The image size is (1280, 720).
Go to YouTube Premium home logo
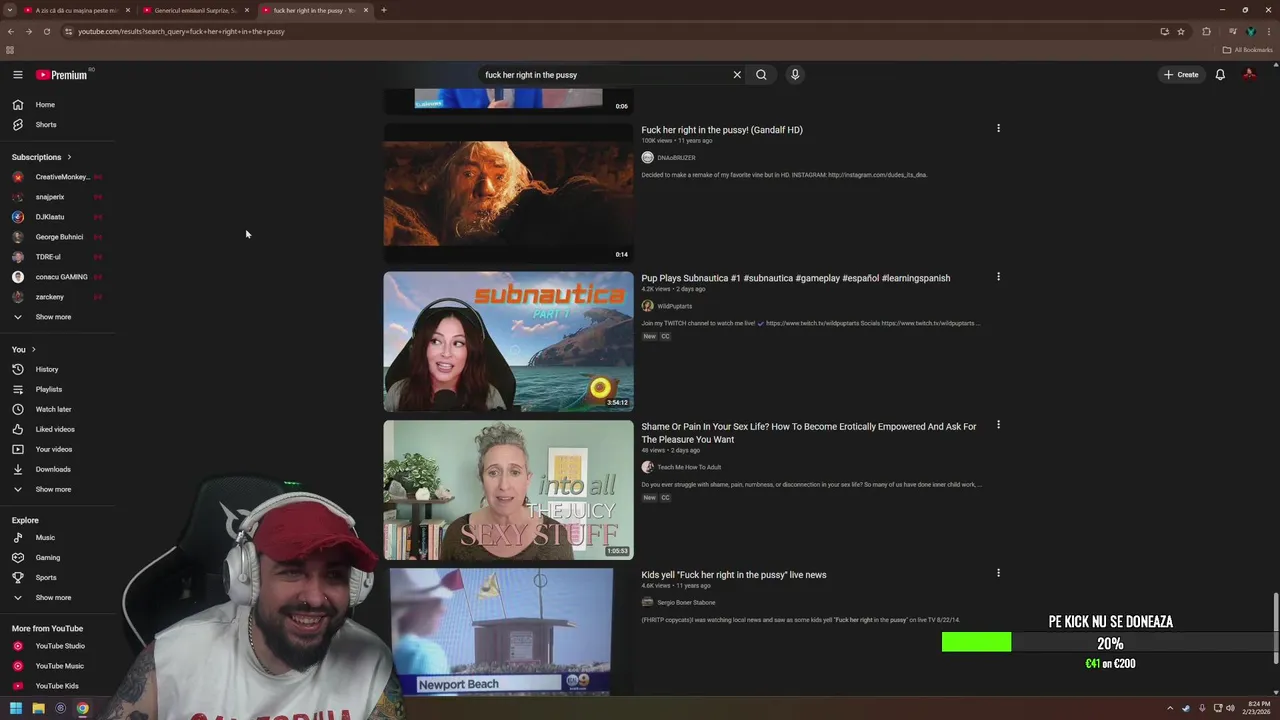click(x=62, y=75)
